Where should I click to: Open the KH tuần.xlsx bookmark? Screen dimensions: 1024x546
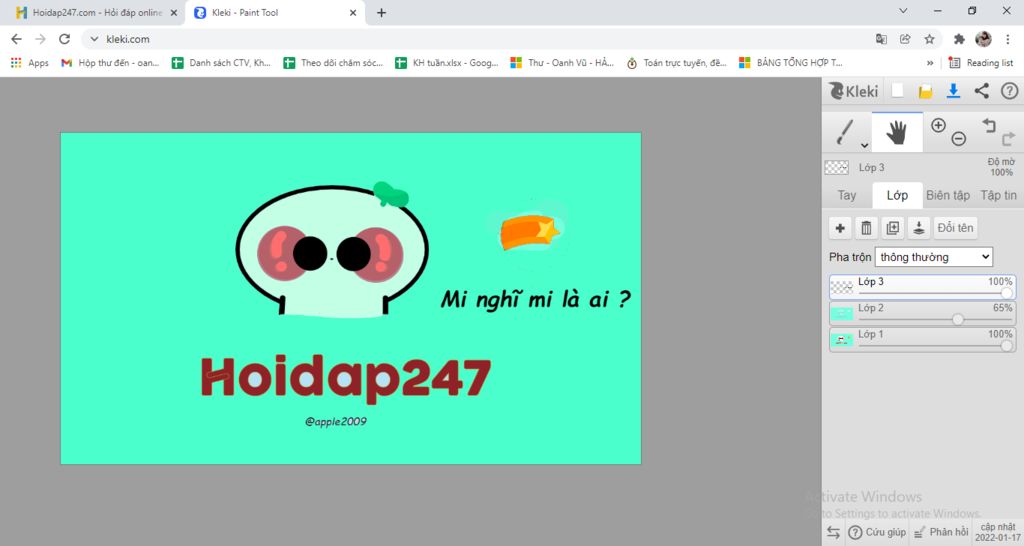pyautogui.click(x=447, y=63)
